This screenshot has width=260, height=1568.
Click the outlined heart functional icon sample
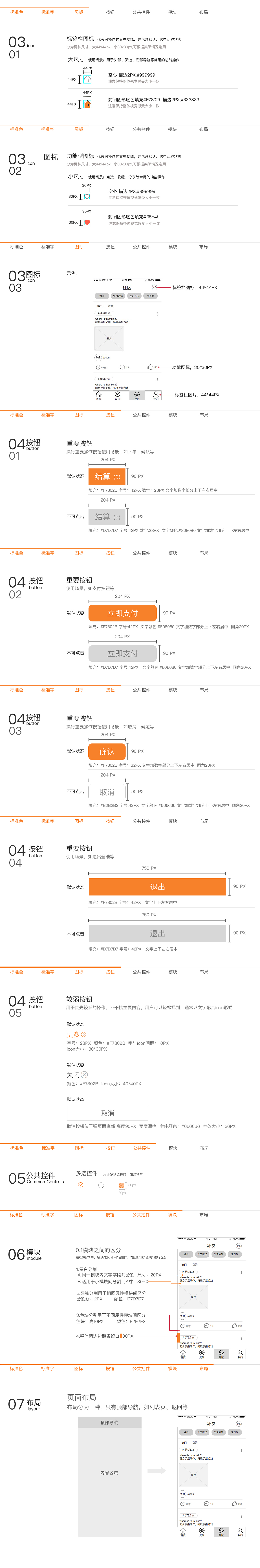(x=87, y=197)
